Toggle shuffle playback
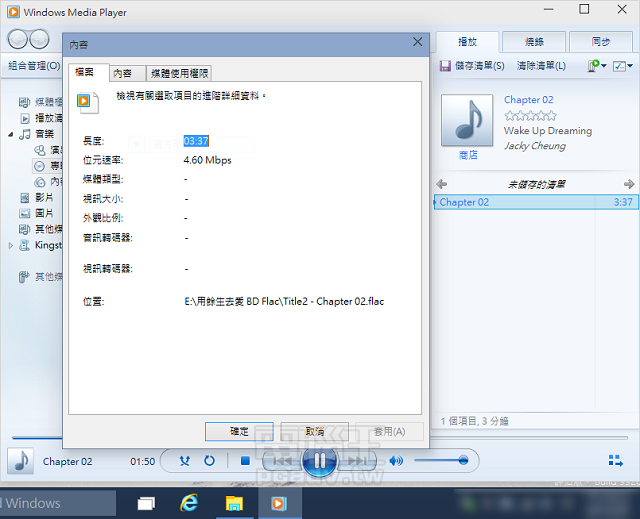 point(184,461)
